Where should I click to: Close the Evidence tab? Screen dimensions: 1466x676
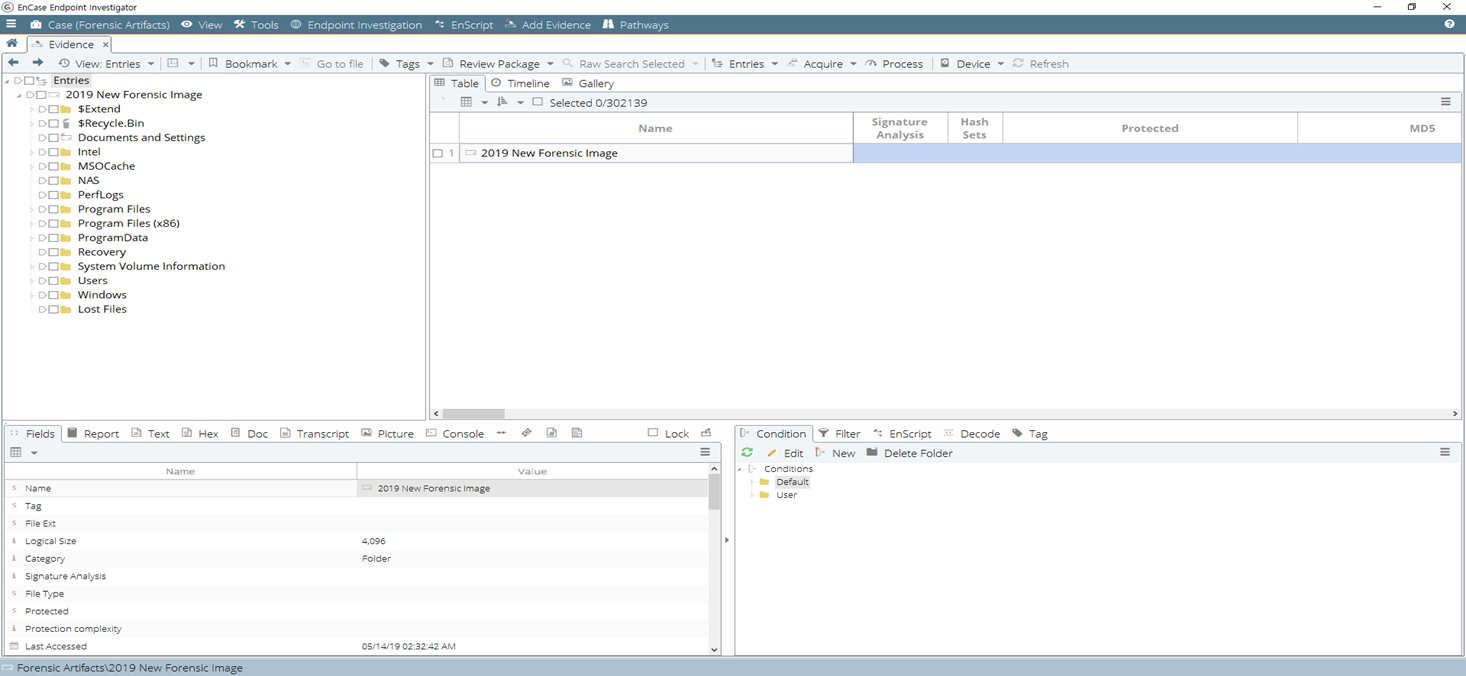tap(105, 44)
